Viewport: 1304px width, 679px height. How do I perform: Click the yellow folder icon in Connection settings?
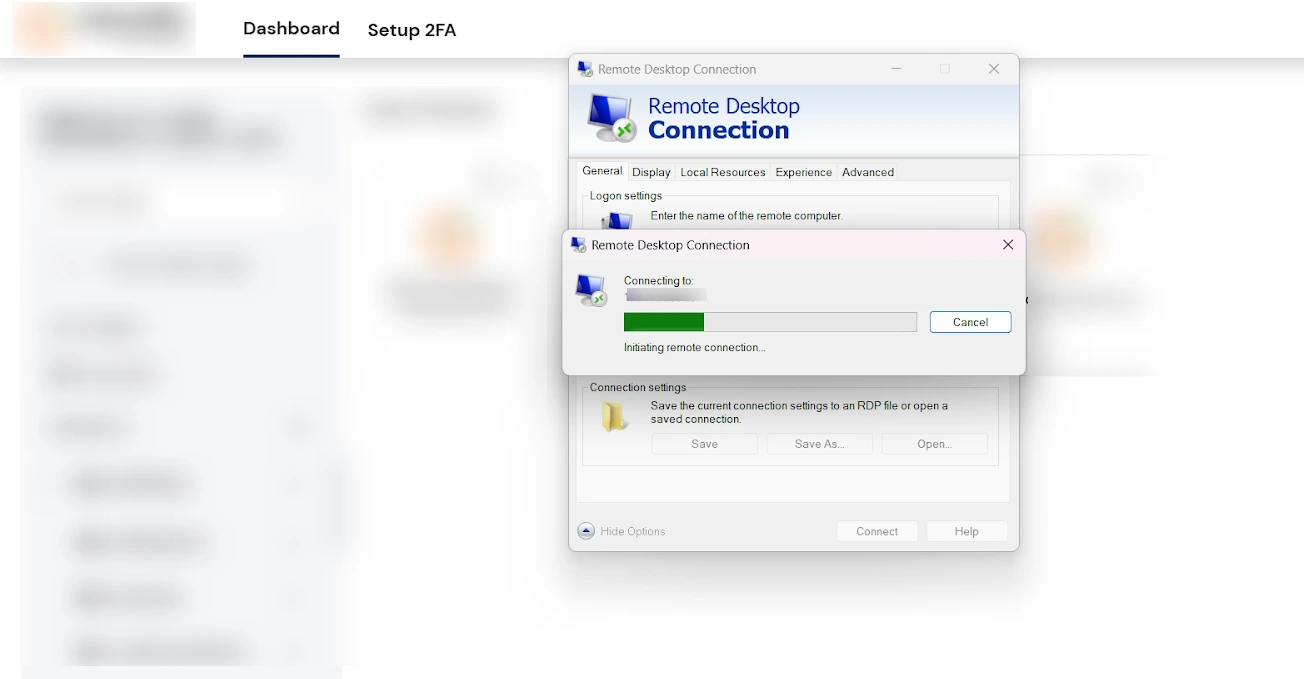(614, 414)
